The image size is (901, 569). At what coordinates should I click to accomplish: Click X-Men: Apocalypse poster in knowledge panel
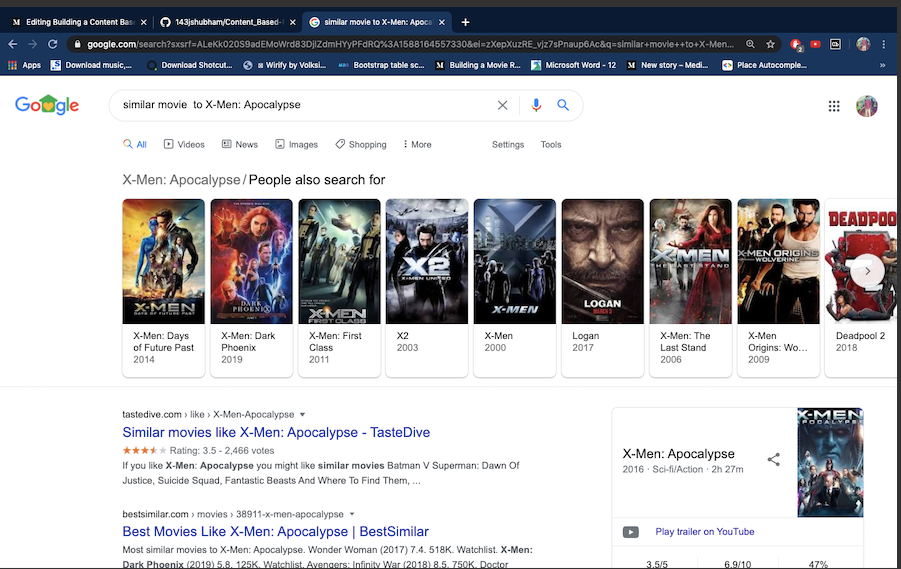pyautogui.click(x=830, y=463)
